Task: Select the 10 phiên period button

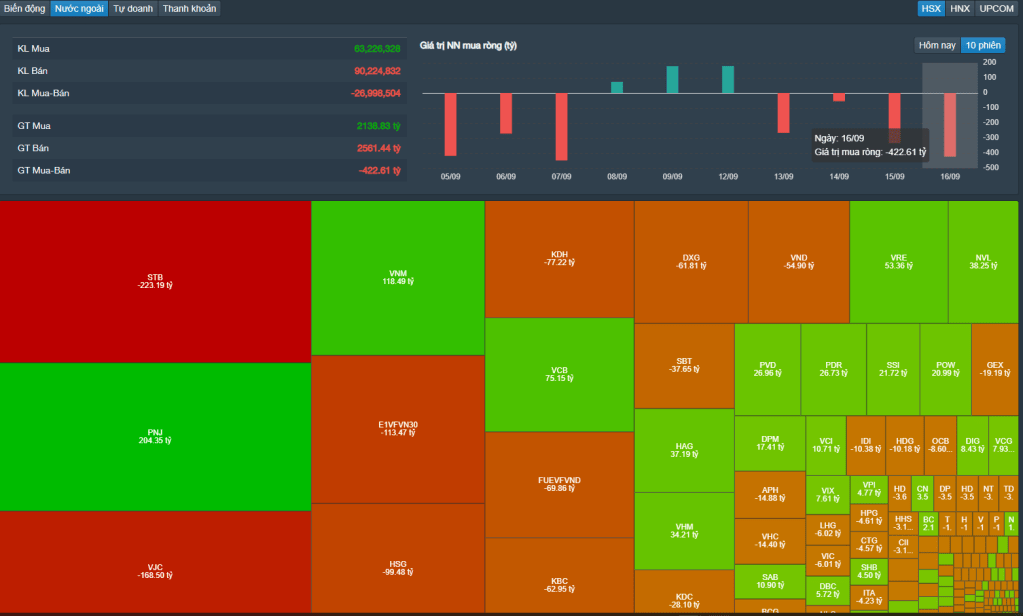Action: point(982,45)
